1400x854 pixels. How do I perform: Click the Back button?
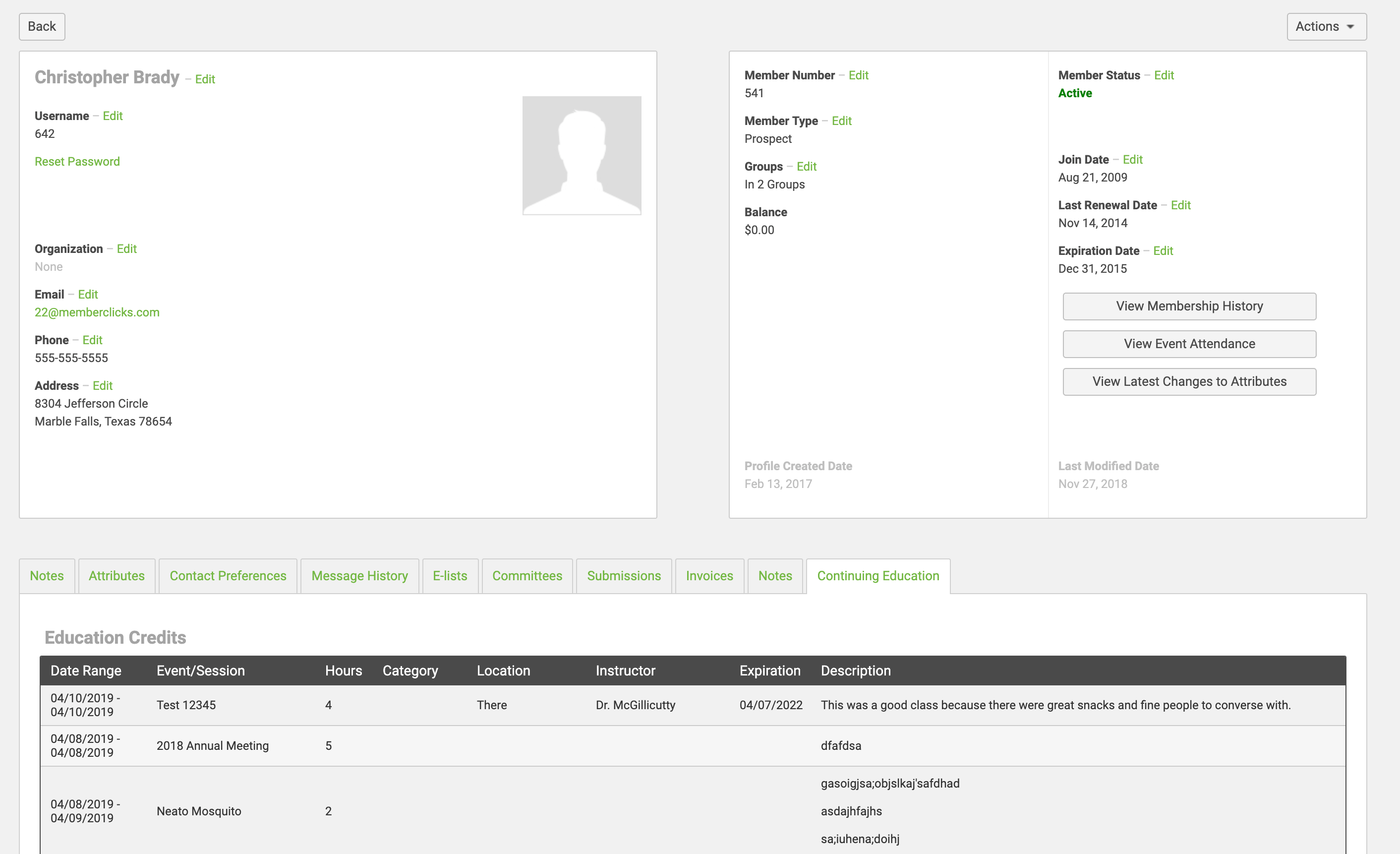(42, 27)
